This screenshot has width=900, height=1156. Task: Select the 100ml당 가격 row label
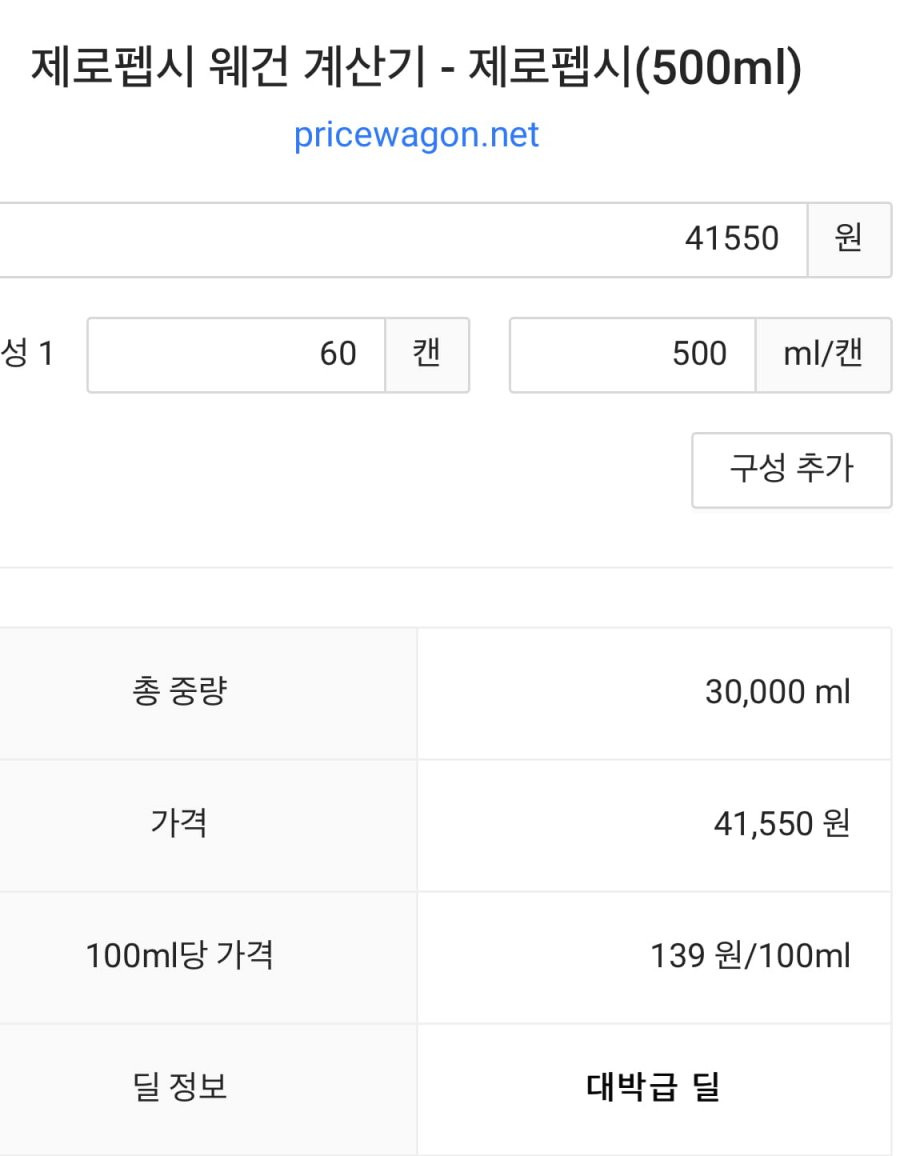(x=179, y=956)
